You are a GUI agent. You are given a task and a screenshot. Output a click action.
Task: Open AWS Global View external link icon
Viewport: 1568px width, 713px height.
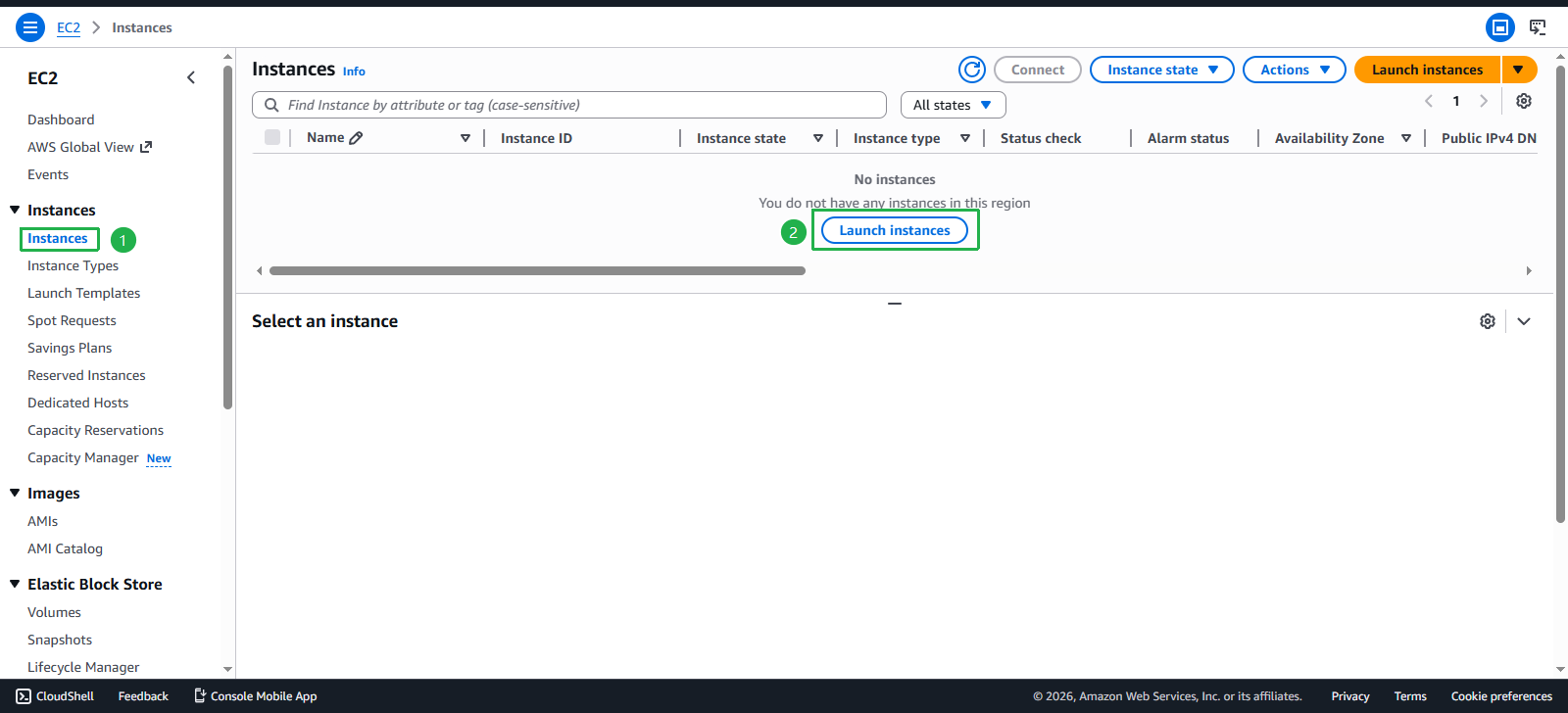[x=146, y=147]
